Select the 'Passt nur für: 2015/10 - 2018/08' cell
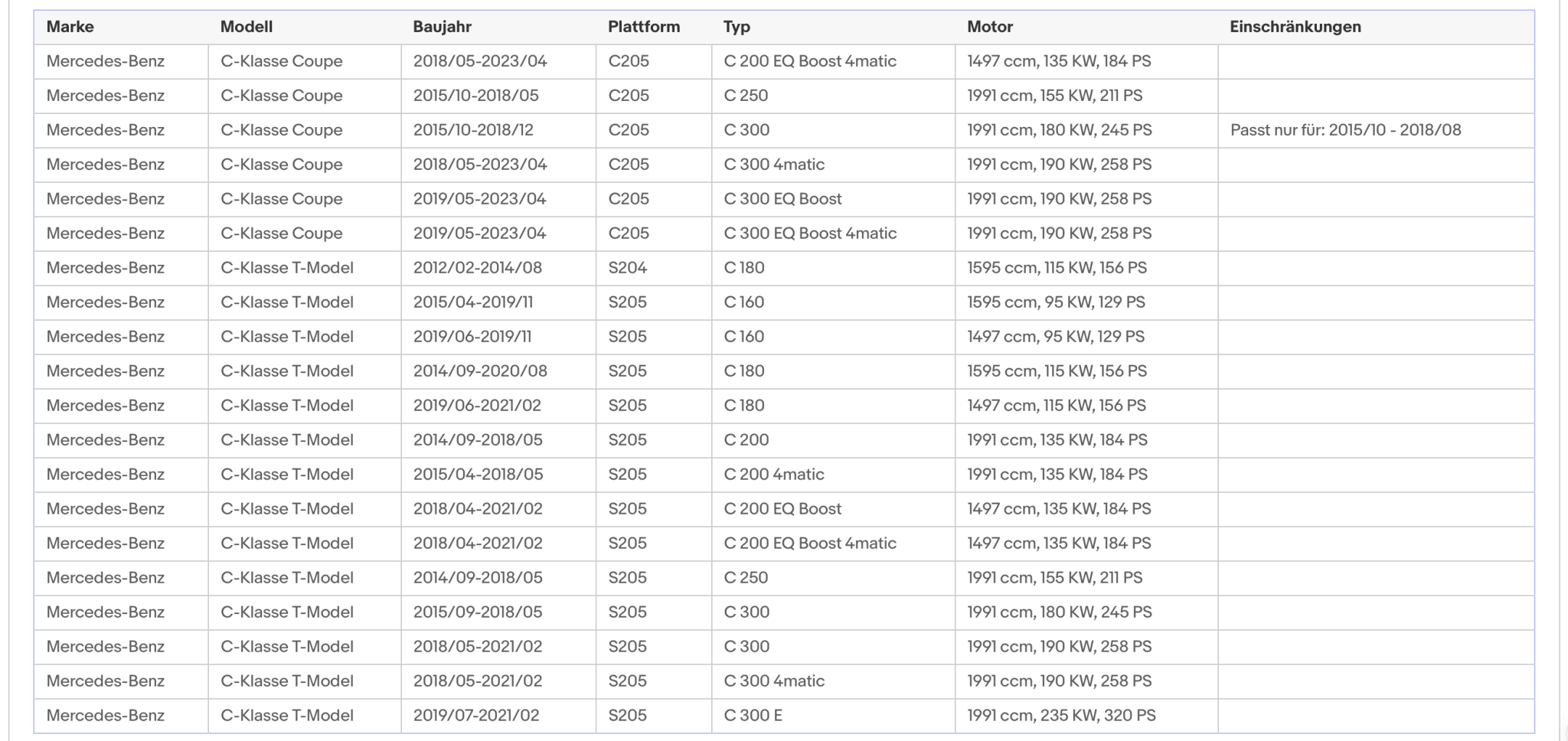1568x741 pixels. point(1376,130)
